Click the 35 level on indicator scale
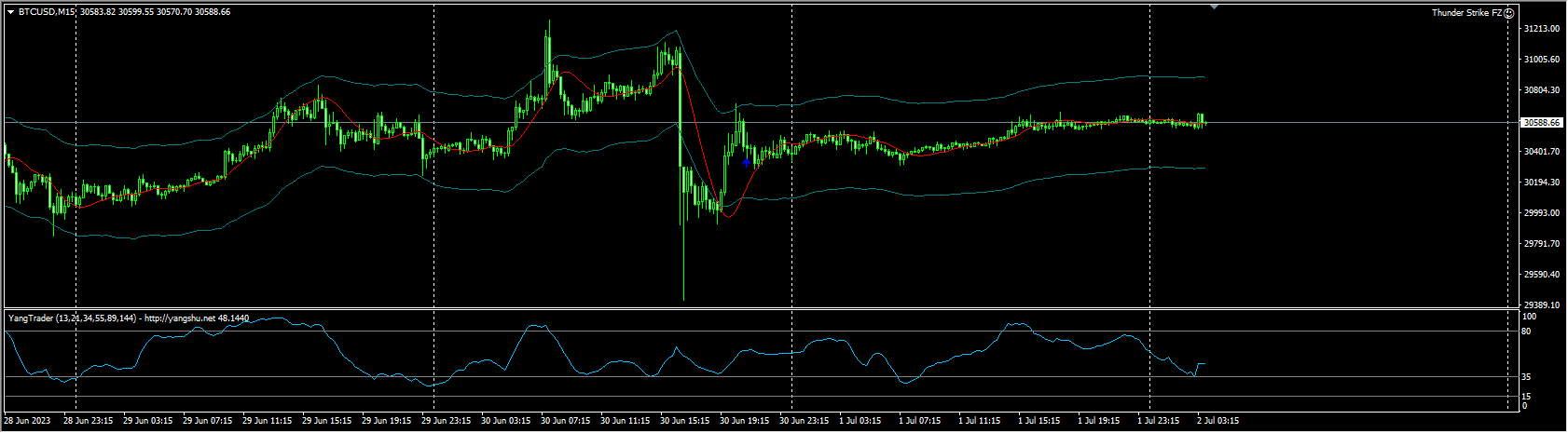 point(1527,377)
